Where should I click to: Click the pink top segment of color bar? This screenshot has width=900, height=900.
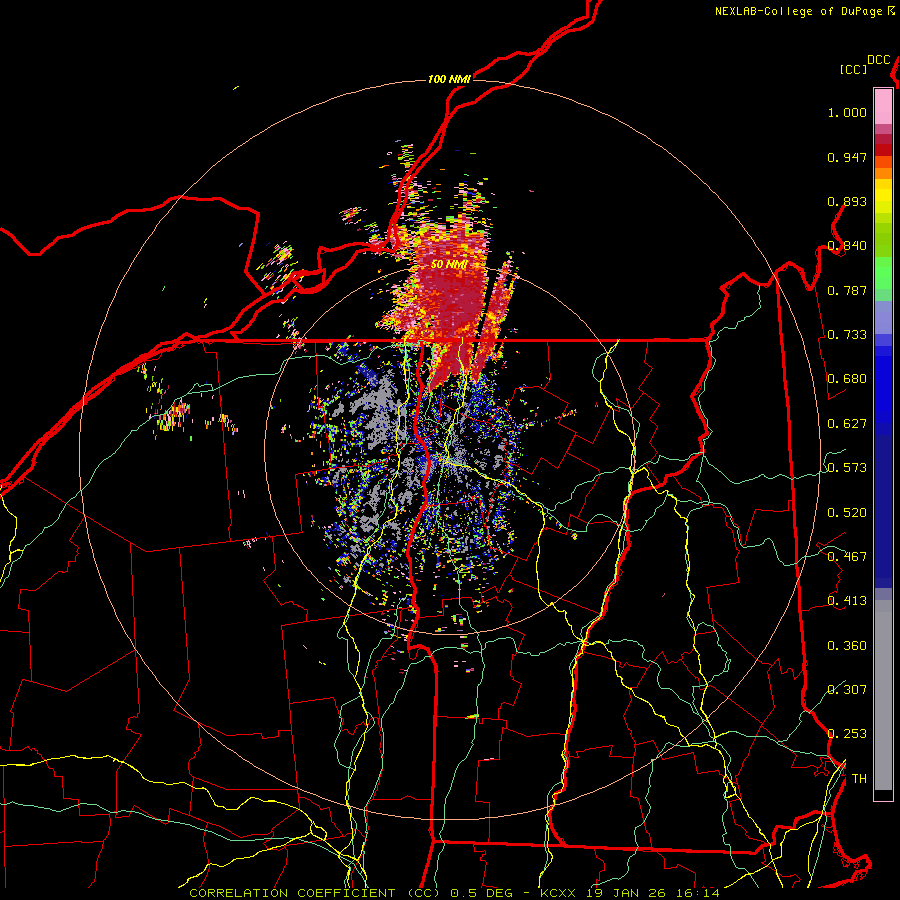click(883, 106)
